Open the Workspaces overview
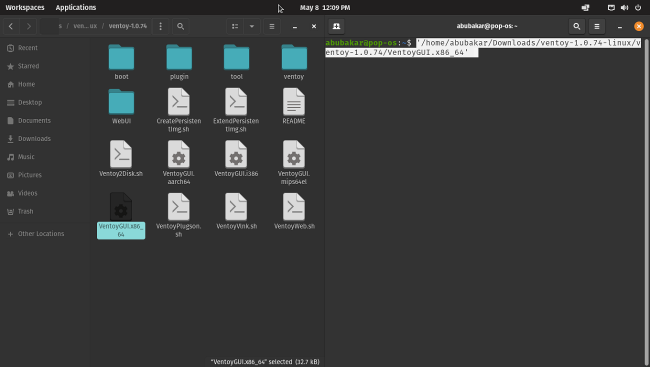Image resolution: width=650 pixels, height=367 pixels. click(25, 7)
